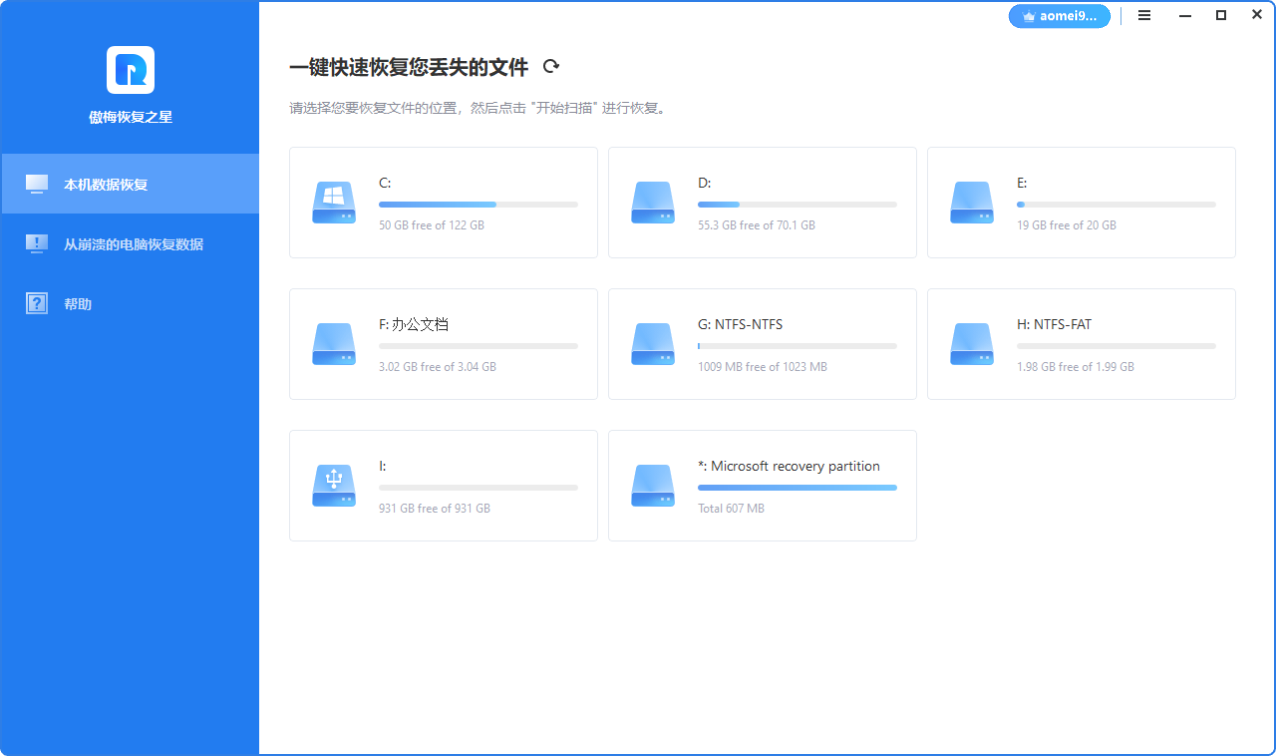Click the refresh icon beside the heading
The image size is (1276, 756).
click(550, 67)
